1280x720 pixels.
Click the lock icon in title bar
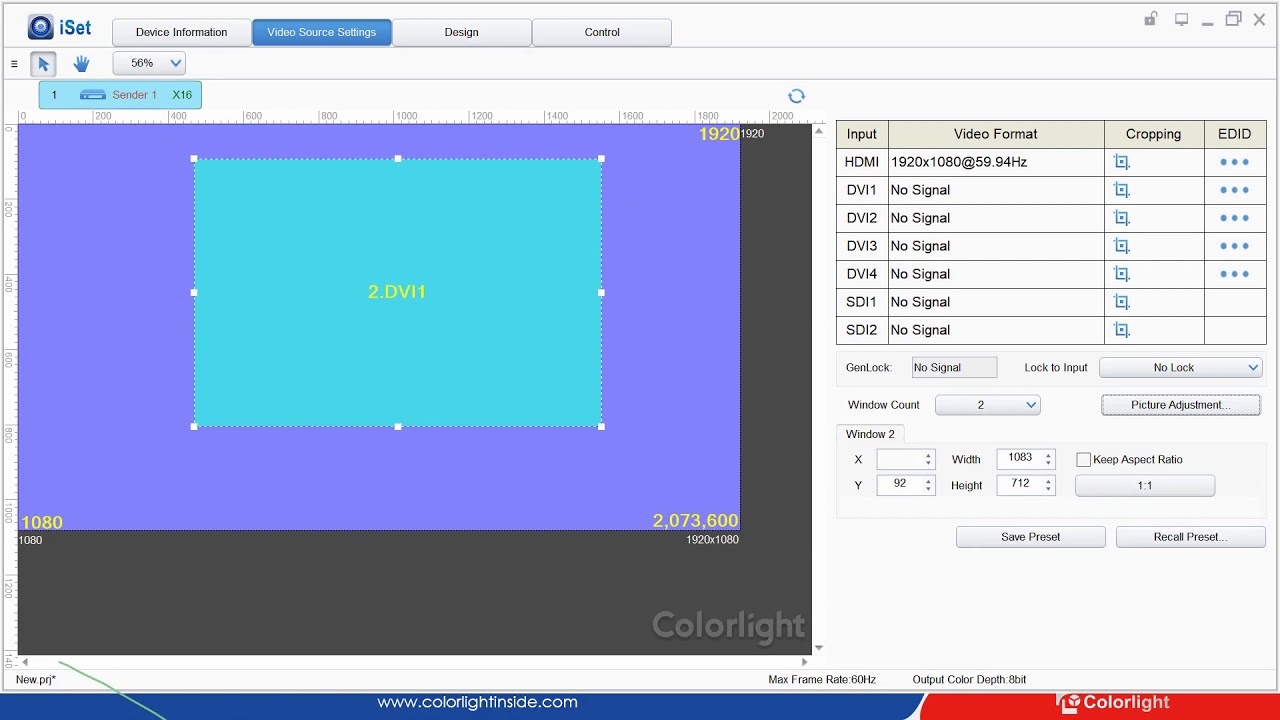(x=1151, y=19)
